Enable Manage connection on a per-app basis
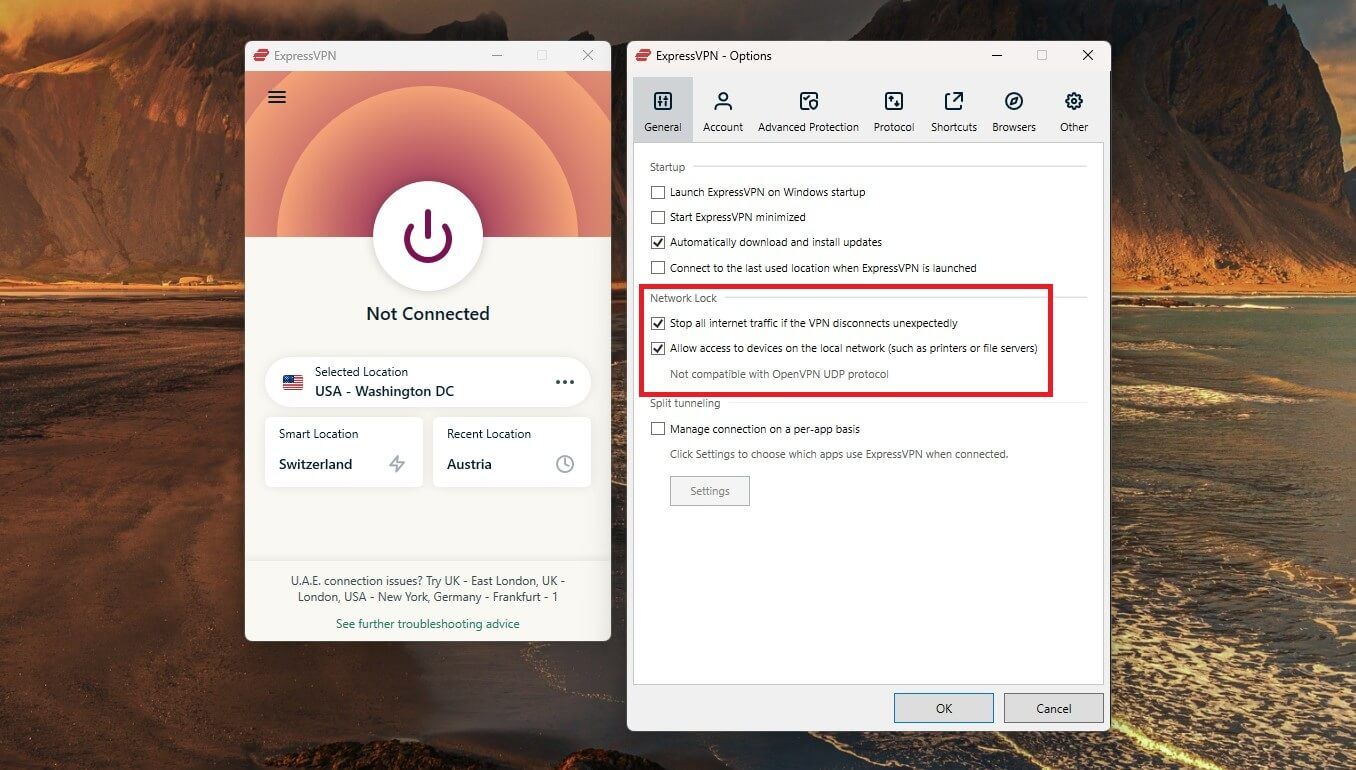The image size is (1356, 770). (658, 429)
